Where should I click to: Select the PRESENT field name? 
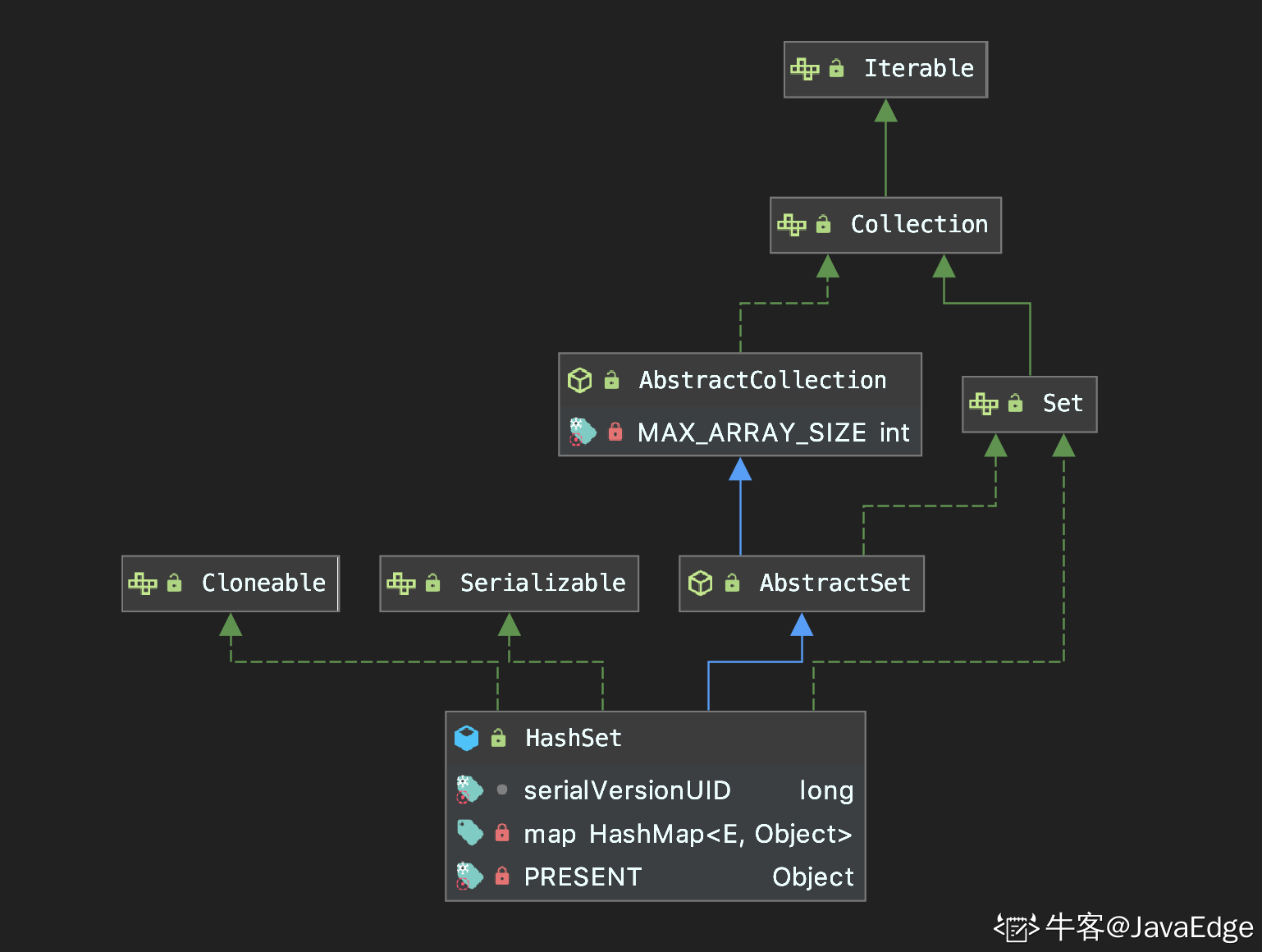coord(583,876)
